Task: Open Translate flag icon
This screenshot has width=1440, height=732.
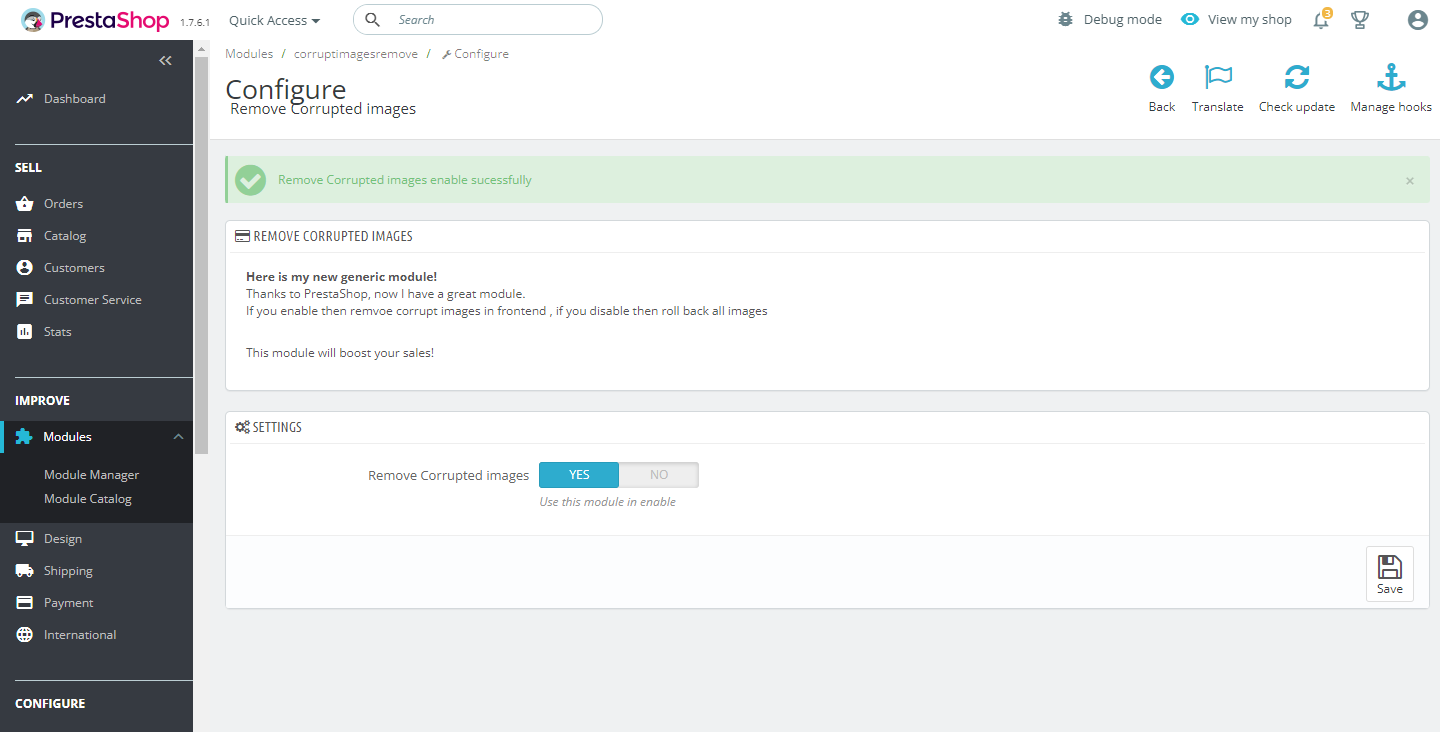Action: (1218, 77)
